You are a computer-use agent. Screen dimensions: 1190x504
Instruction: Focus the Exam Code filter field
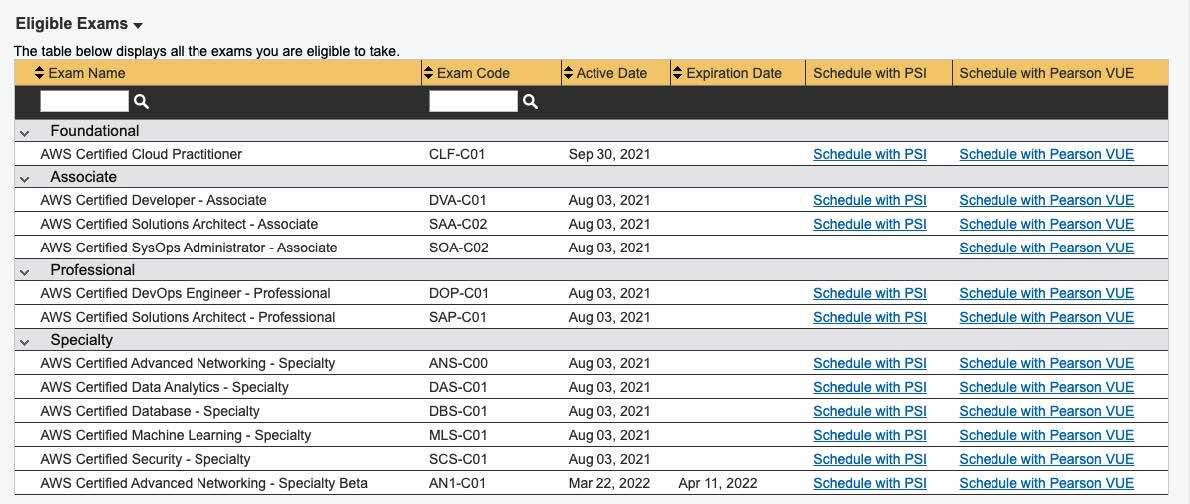(x=473, y=101)
